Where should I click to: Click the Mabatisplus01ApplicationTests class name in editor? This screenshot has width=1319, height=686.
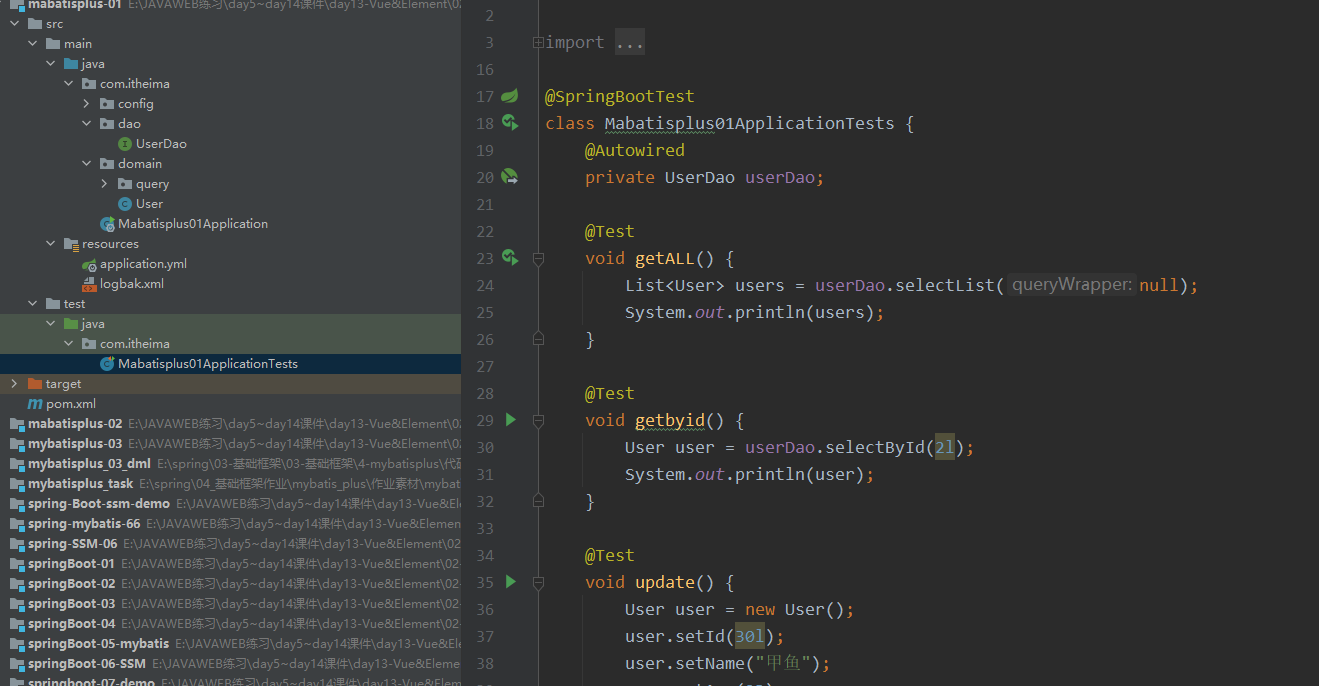pyautogui.click(x=749, y=124)
